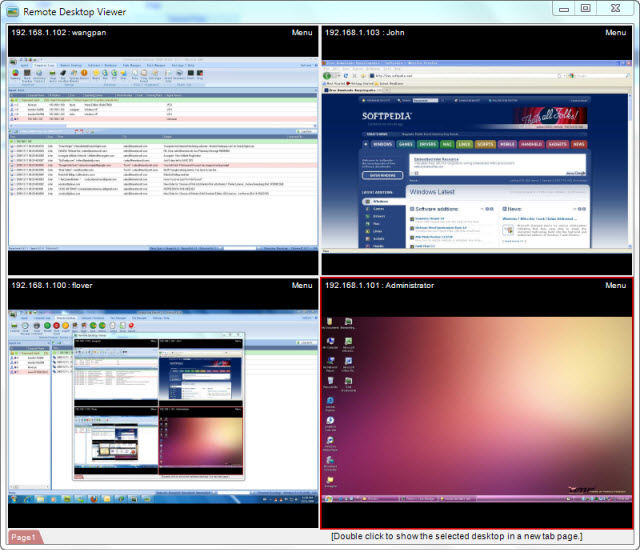Open Menu for 192.168.1.101 Administrator desktop
Image resolution: width=640 pixels, height=550 pixels.
(x=616, y=286)
